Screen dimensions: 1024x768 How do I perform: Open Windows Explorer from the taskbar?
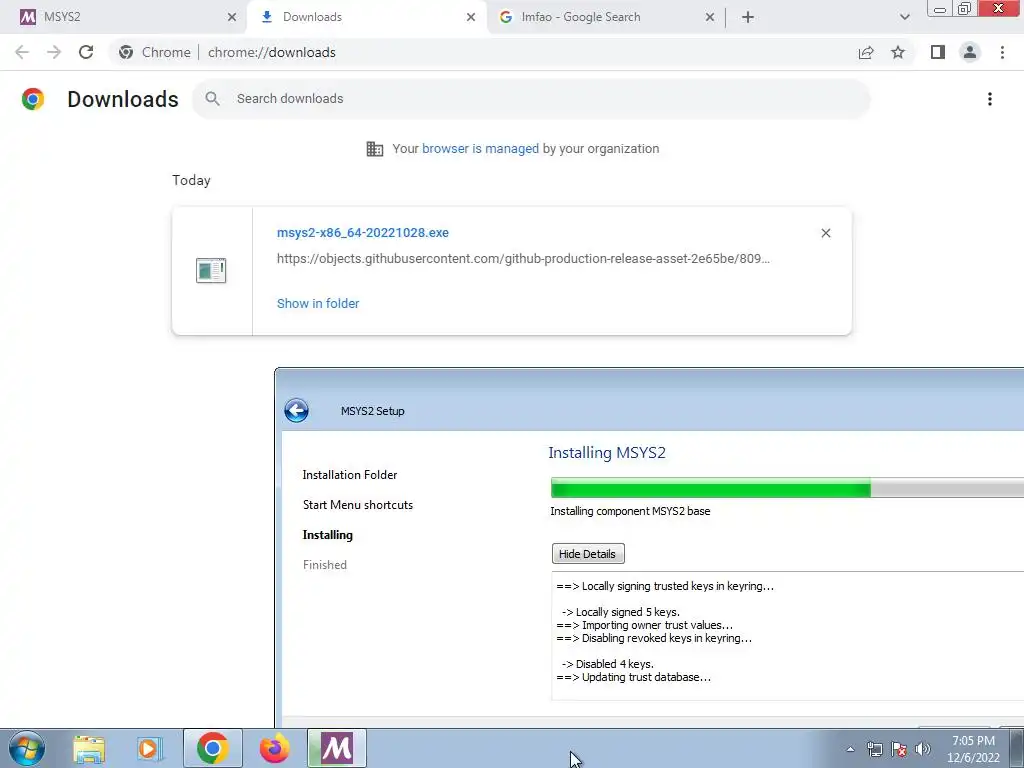(89, 748)
